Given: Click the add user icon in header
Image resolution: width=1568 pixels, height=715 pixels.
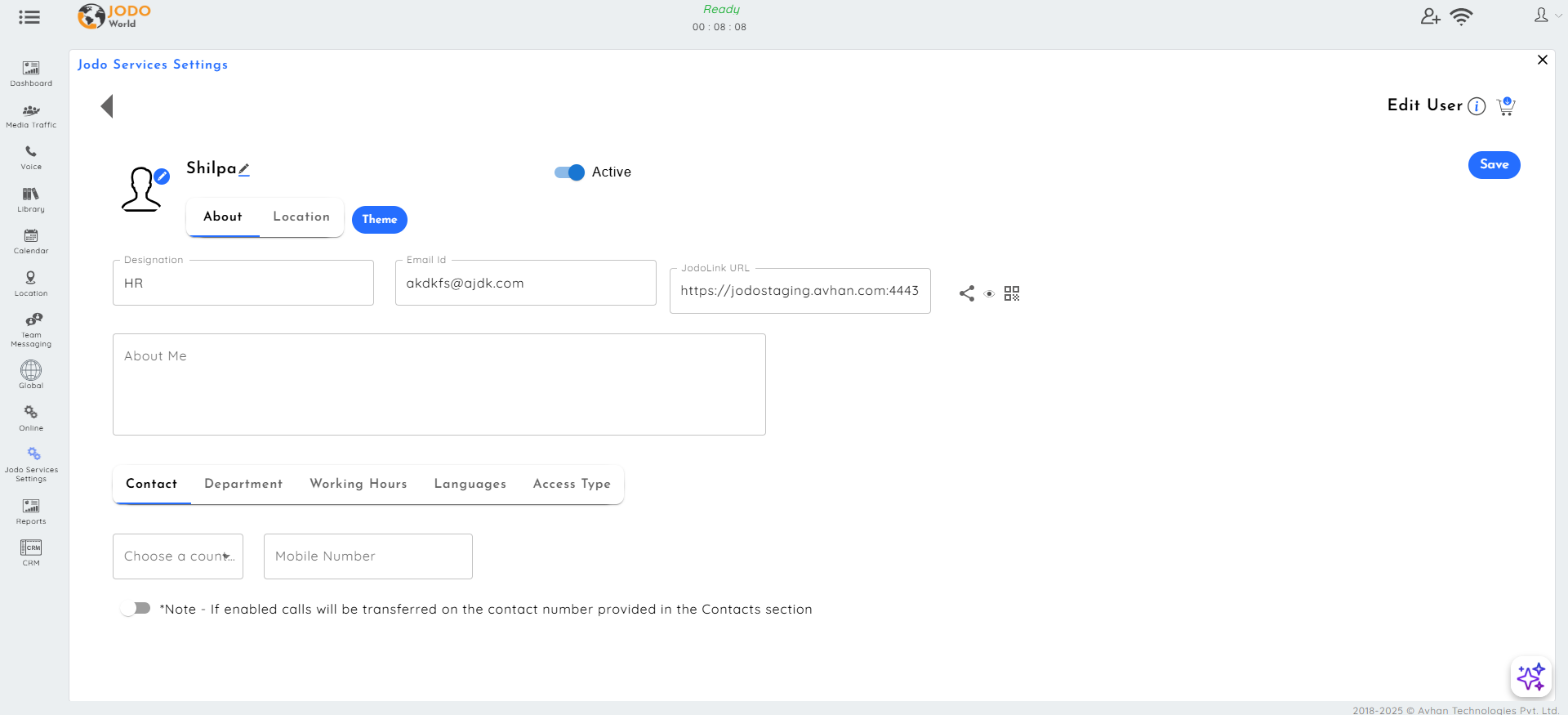Looking at the screenshot, I should pos(1430,16).
